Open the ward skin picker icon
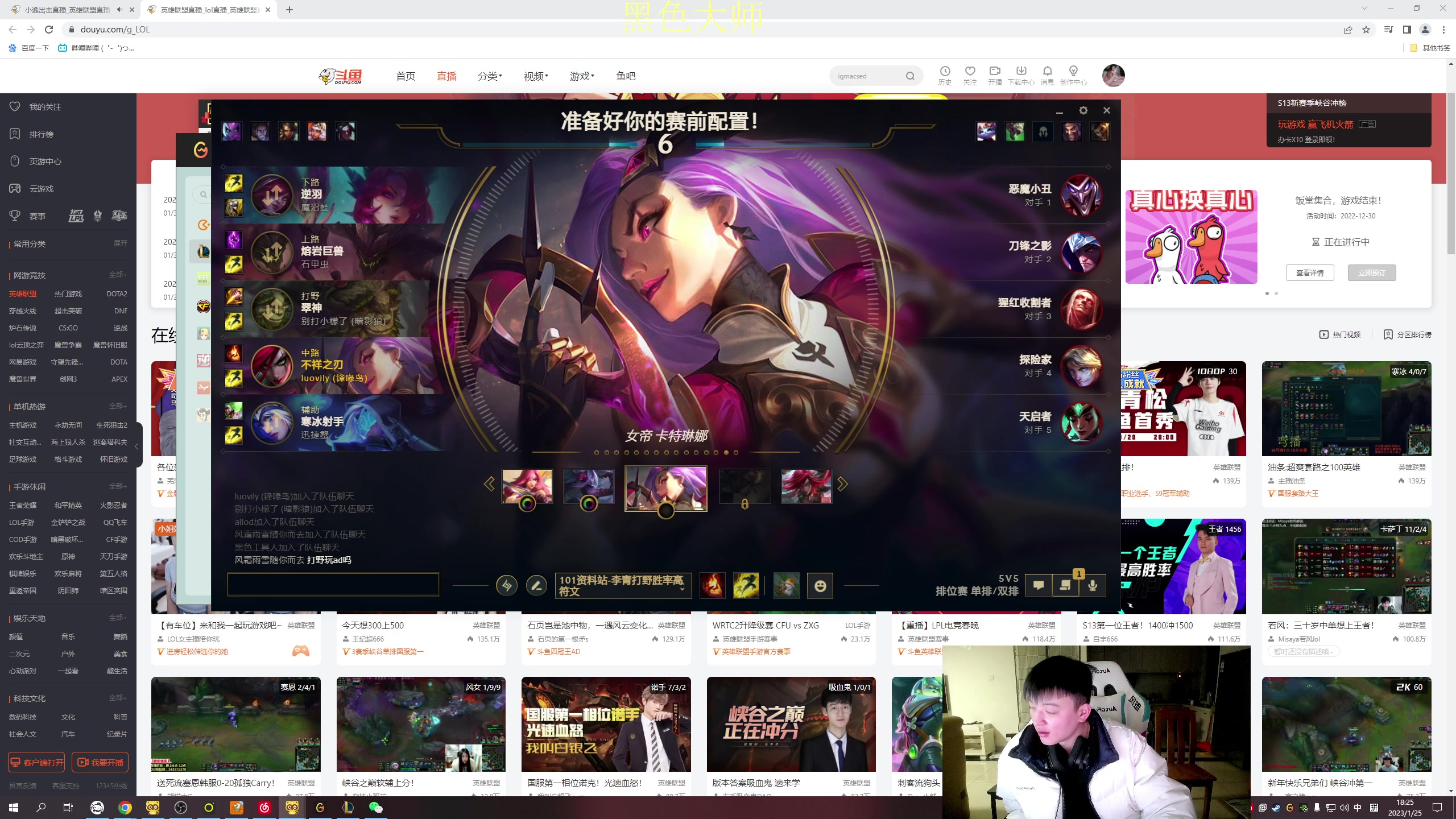This screenshot has width=1456, height=819. (787, 585)
